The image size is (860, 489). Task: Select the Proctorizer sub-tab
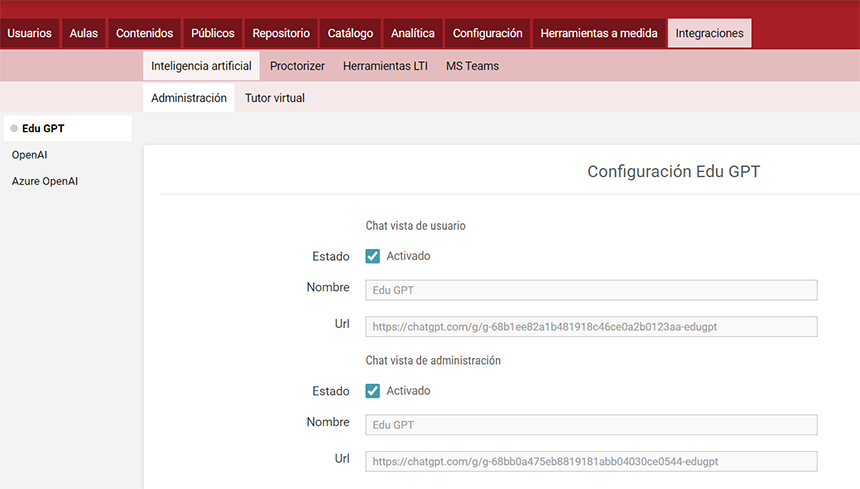[297, 66]
